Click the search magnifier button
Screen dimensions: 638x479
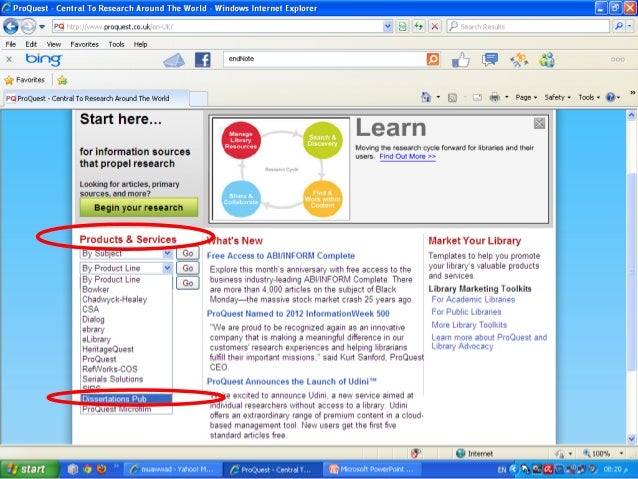coord(619,27)
